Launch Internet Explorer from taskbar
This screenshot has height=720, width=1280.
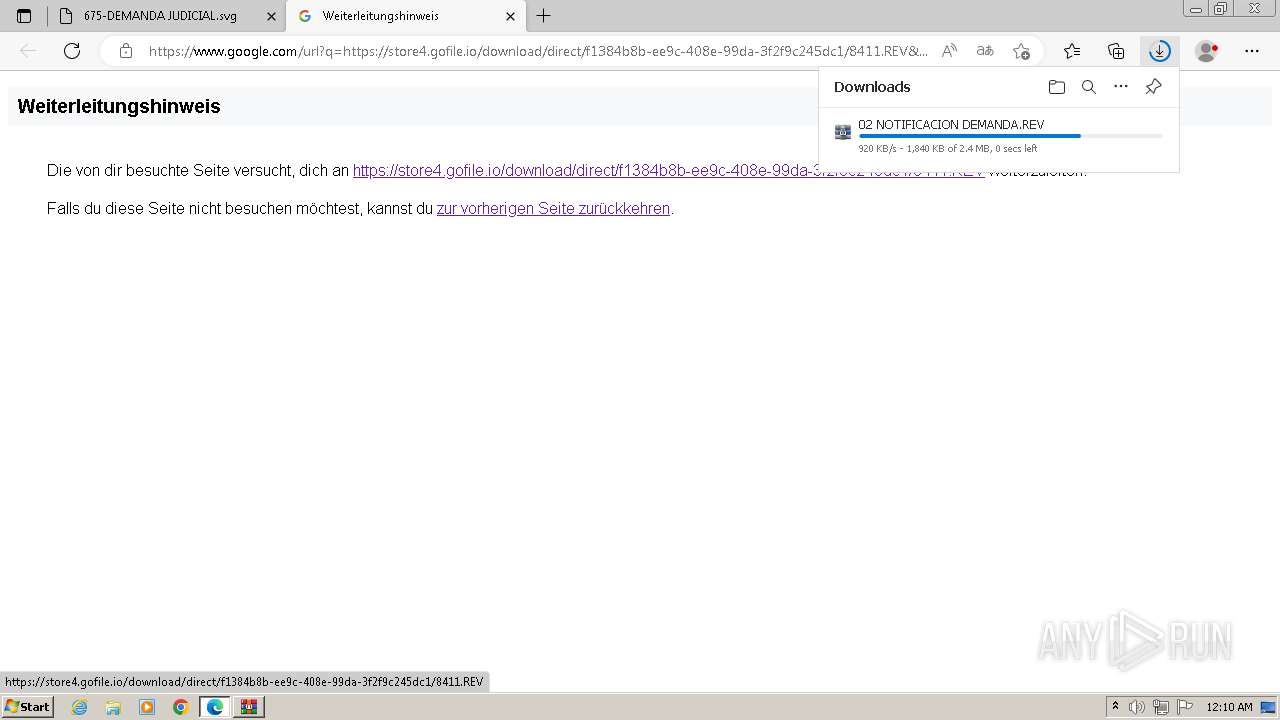coord(80,707)
